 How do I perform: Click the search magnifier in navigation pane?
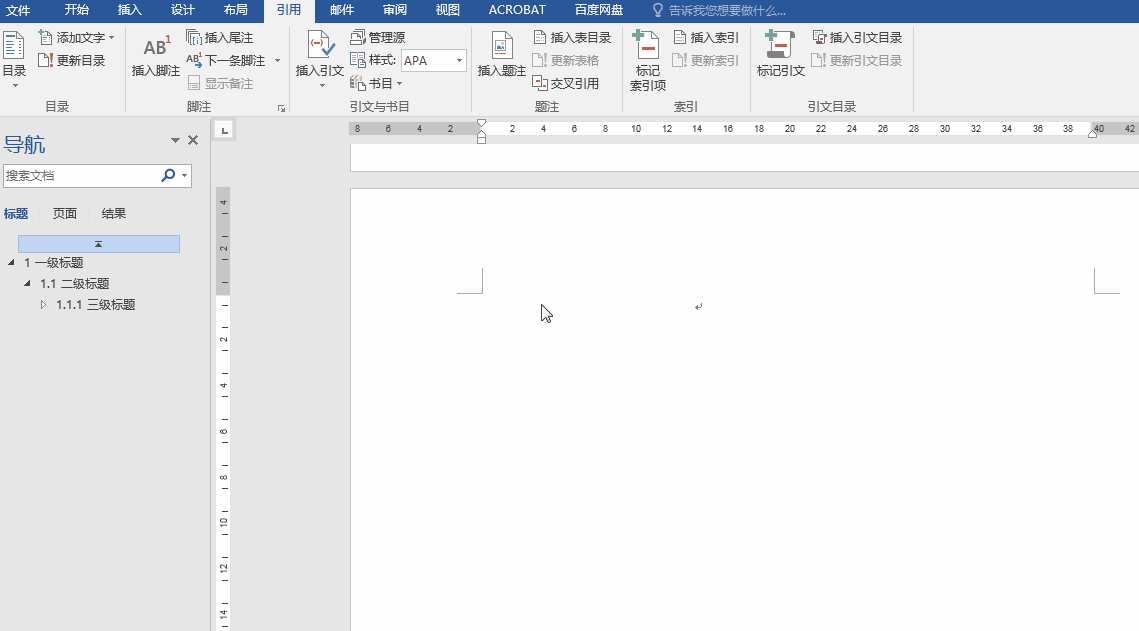pyautogui.click(x=168, y=175)
